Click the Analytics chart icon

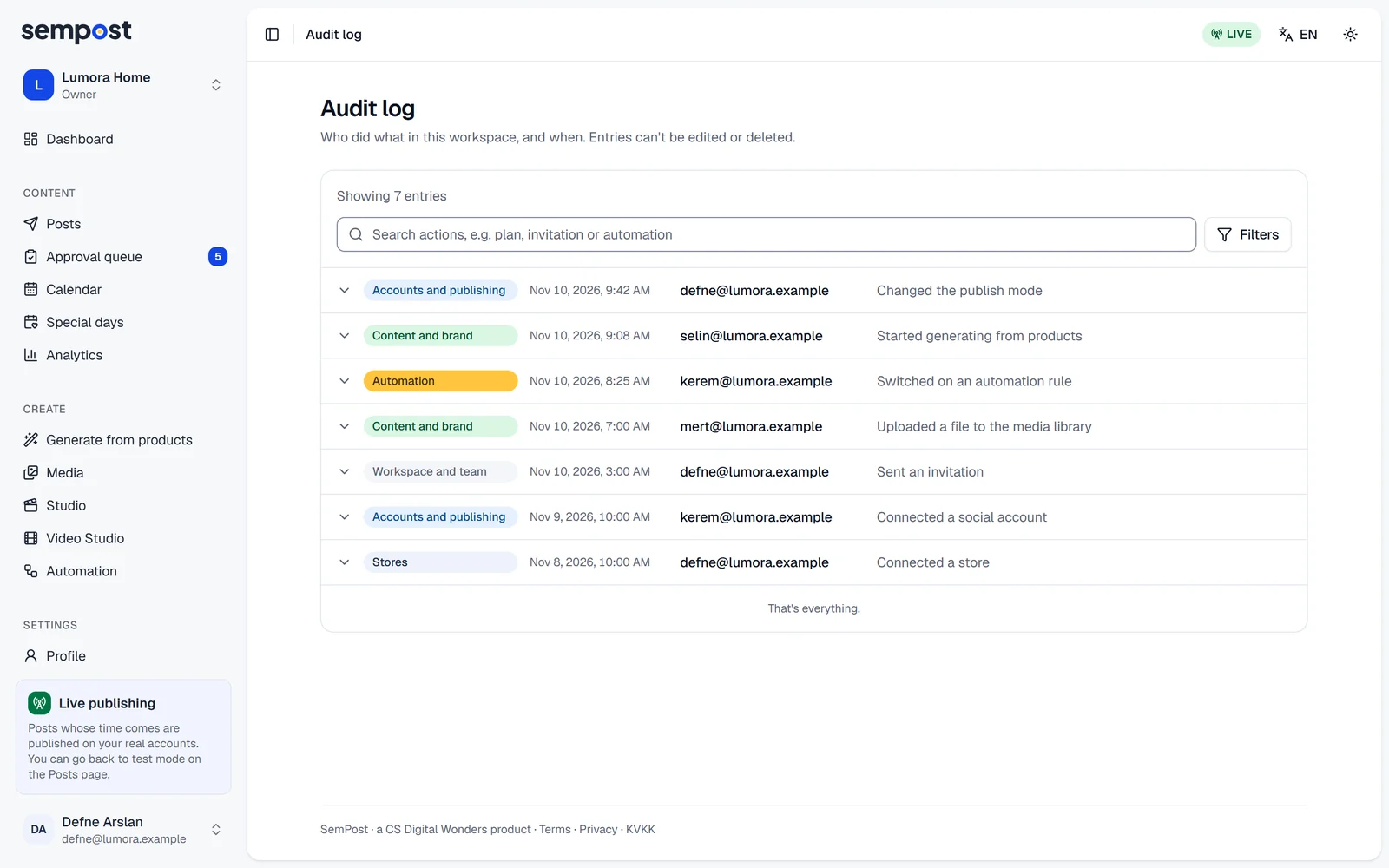[31, 355]
